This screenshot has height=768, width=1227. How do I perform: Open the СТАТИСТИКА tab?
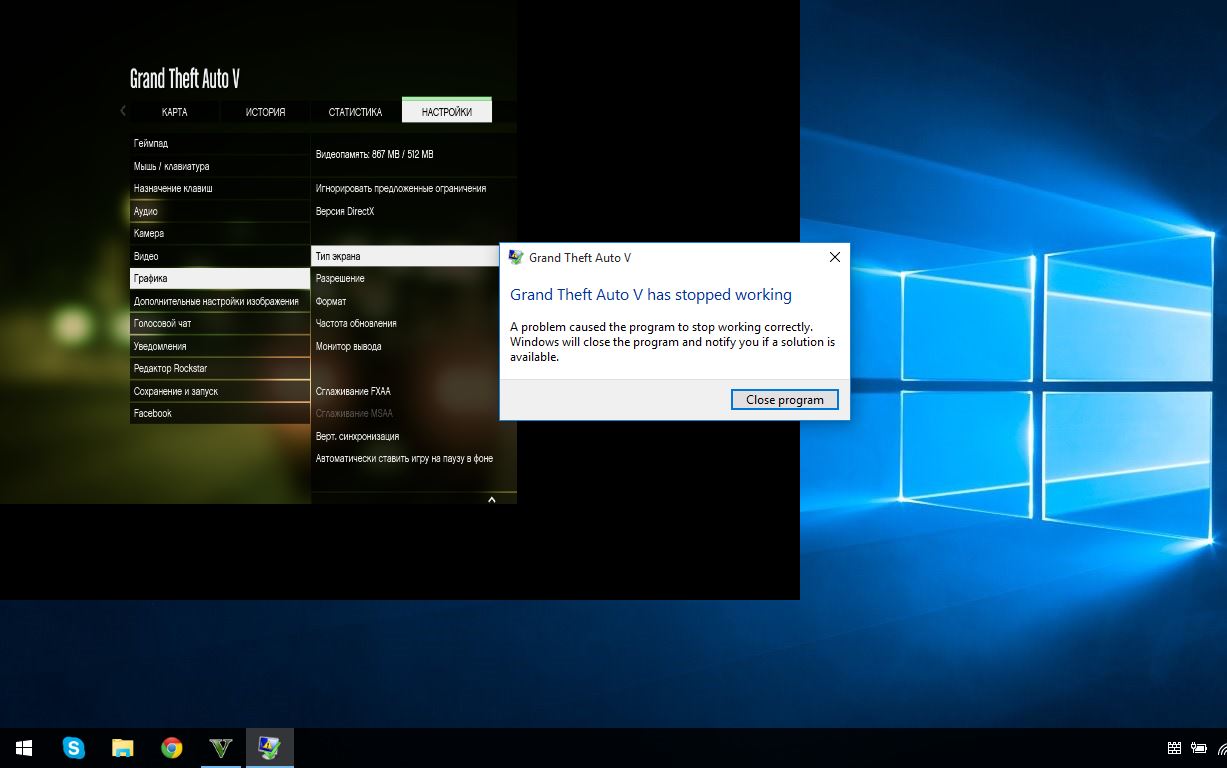pos(355,112)
